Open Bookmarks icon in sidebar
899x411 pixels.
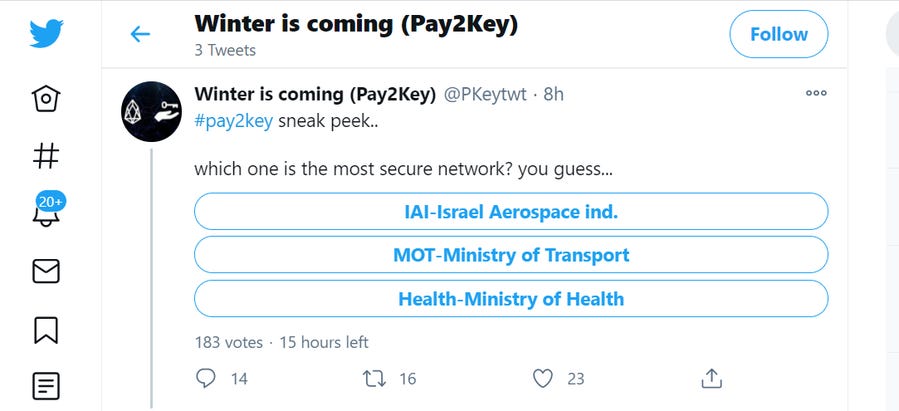tap(47, 328)
